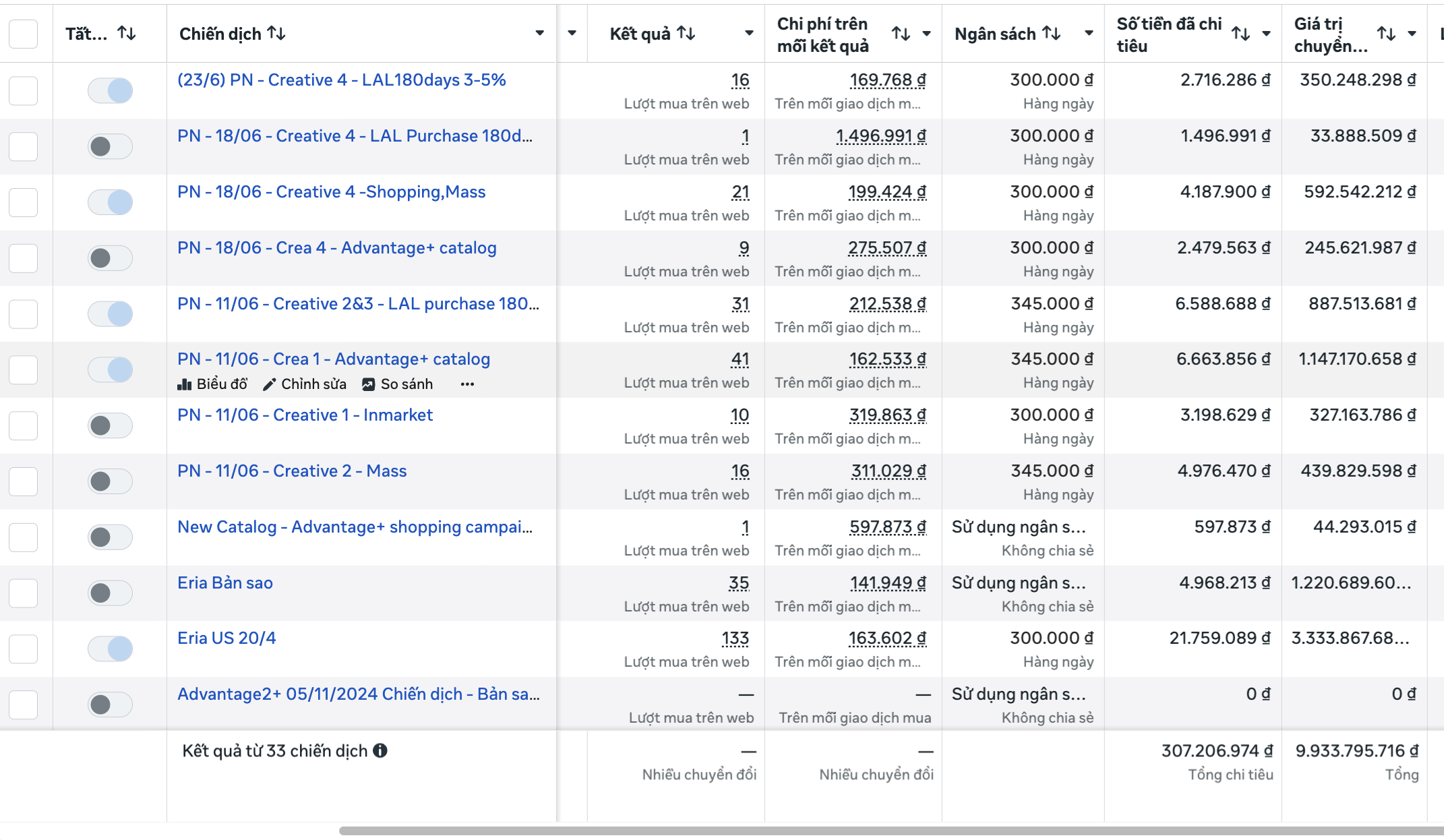Click Chỉnh sửa edit pencil option

(x=305, y=384)
